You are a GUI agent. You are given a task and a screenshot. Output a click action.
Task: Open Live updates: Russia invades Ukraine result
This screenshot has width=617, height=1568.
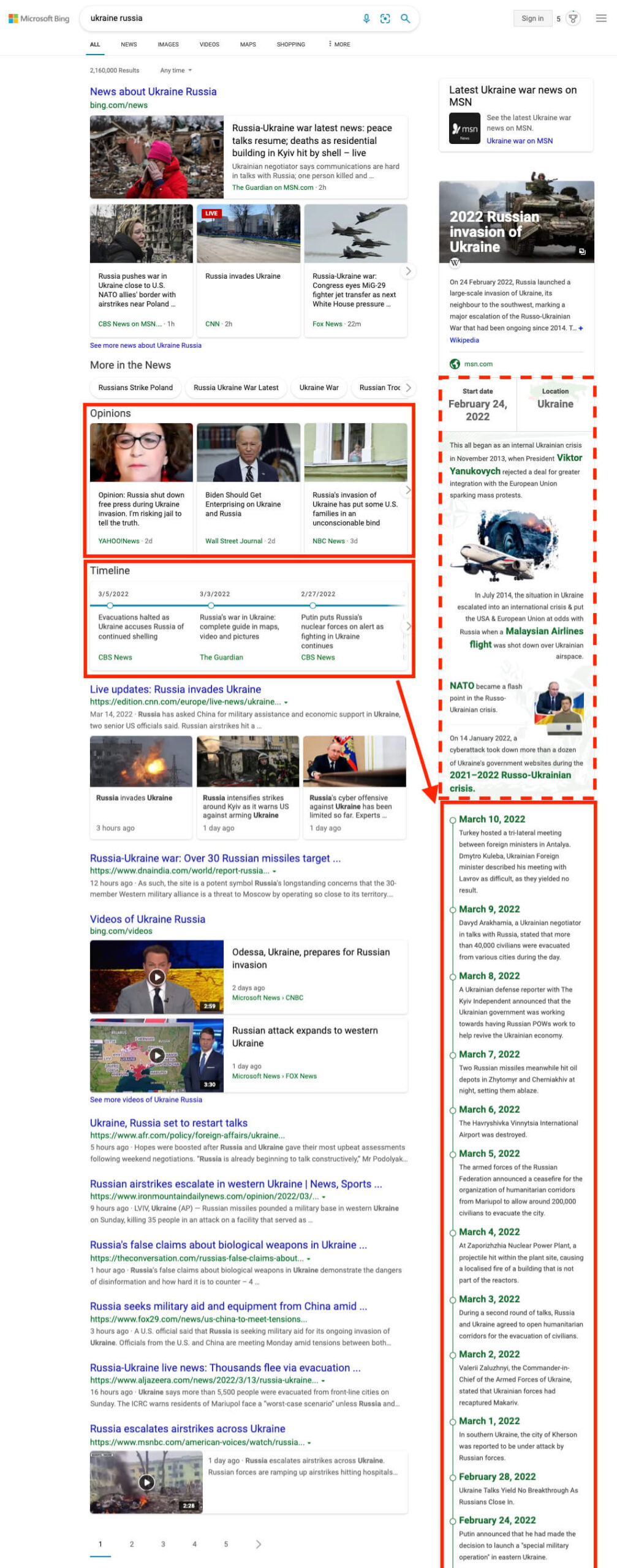[x=175, y=689]
